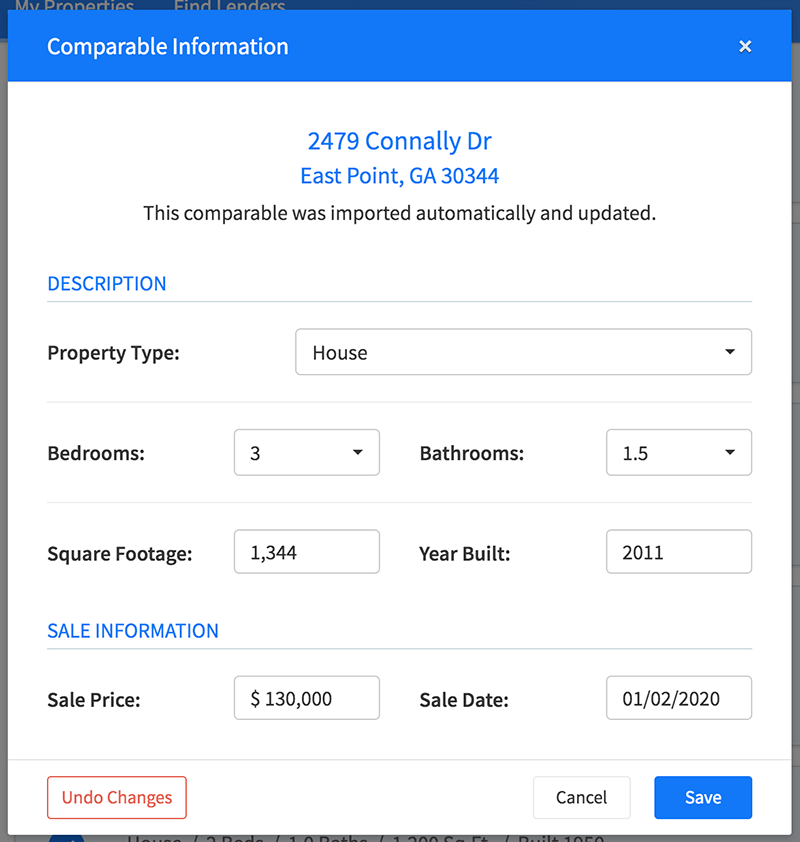Click the Bedrooms dropdown chevron

click(x=361, y=452)
